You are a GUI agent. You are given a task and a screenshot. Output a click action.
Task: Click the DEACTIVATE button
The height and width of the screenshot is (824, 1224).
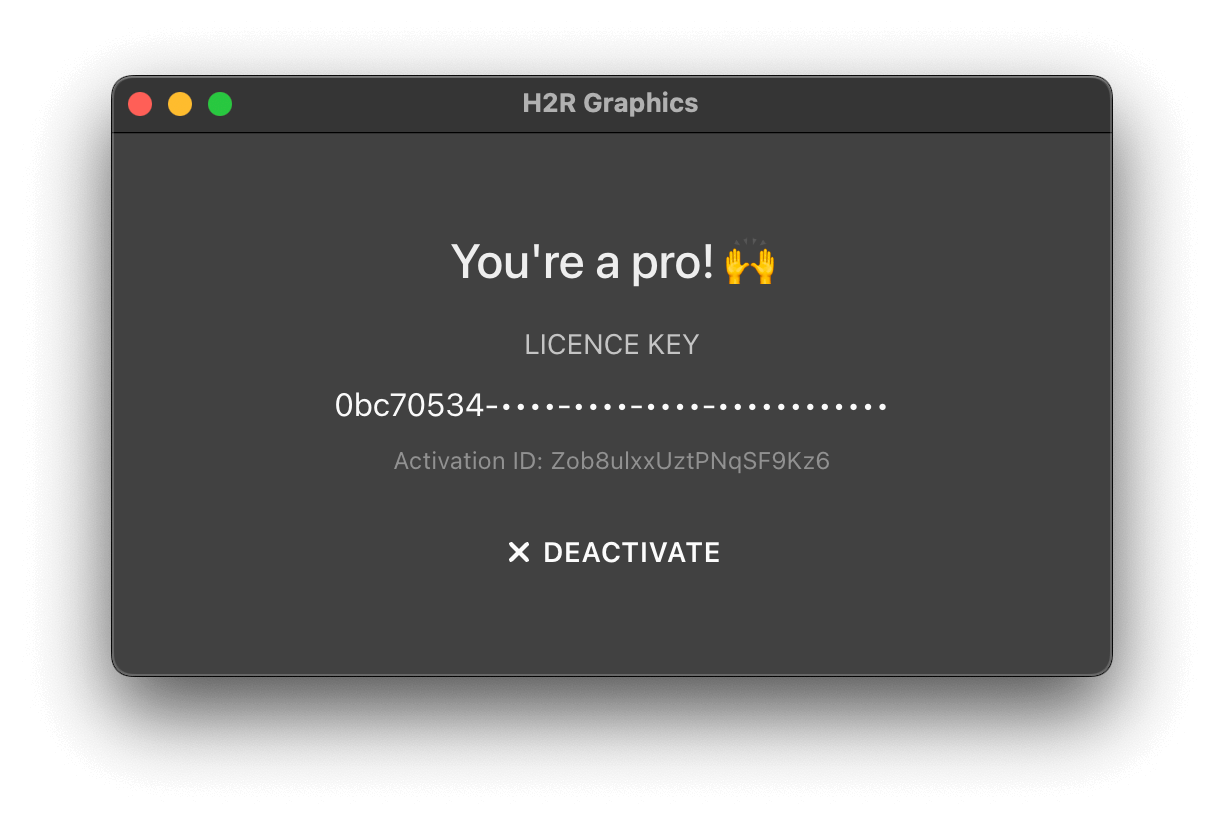[x=613, y=553]
